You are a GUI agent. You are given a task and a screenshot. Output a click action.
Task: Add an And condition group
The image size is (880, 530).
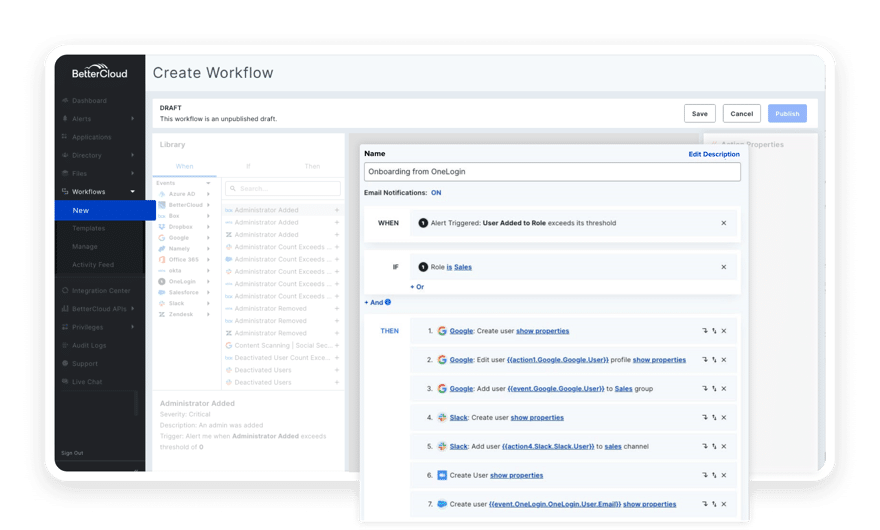(x=374, y=303)
